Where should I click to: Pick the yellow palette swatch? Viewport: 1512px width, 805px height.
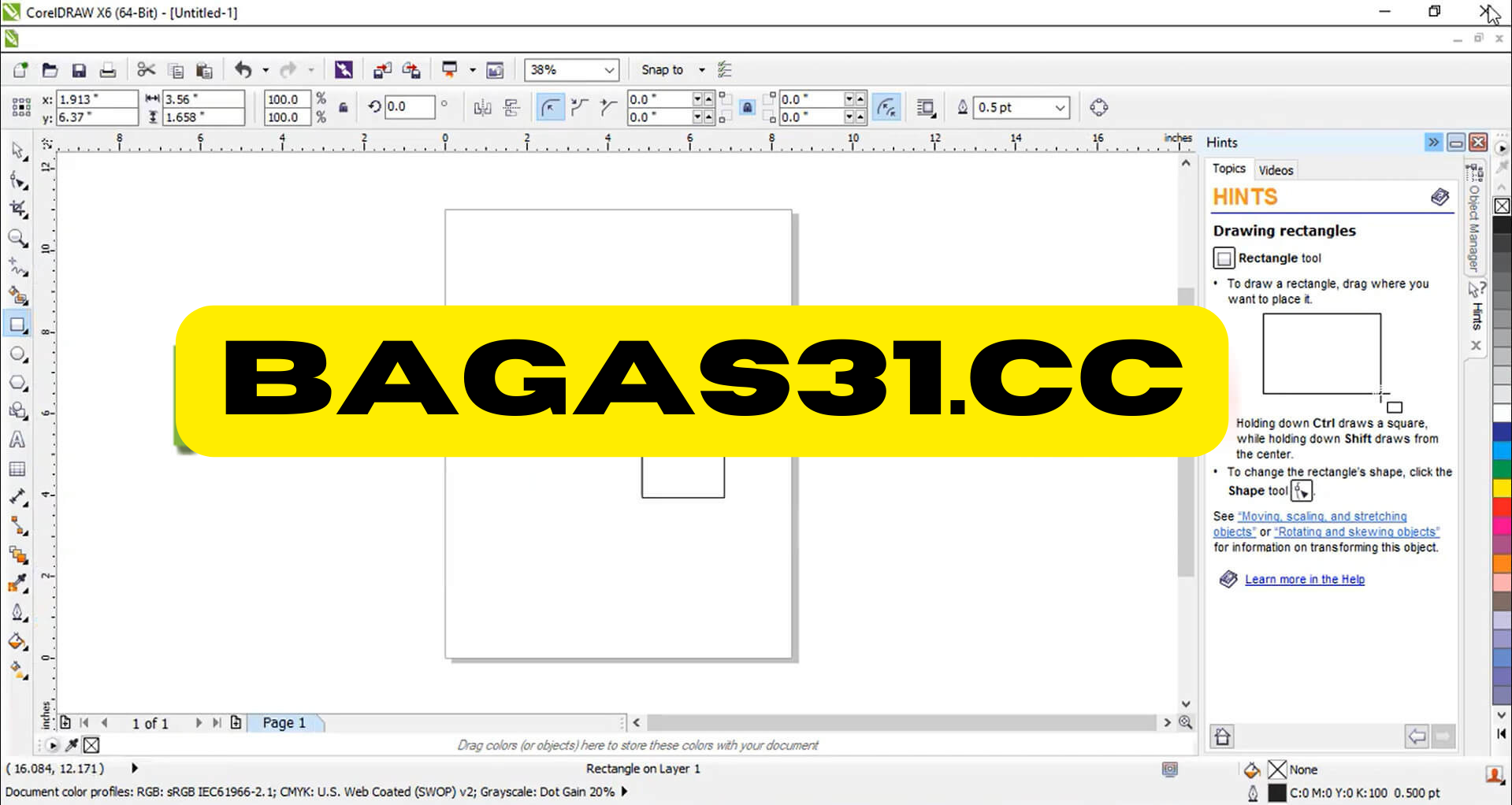[1502, 488]
